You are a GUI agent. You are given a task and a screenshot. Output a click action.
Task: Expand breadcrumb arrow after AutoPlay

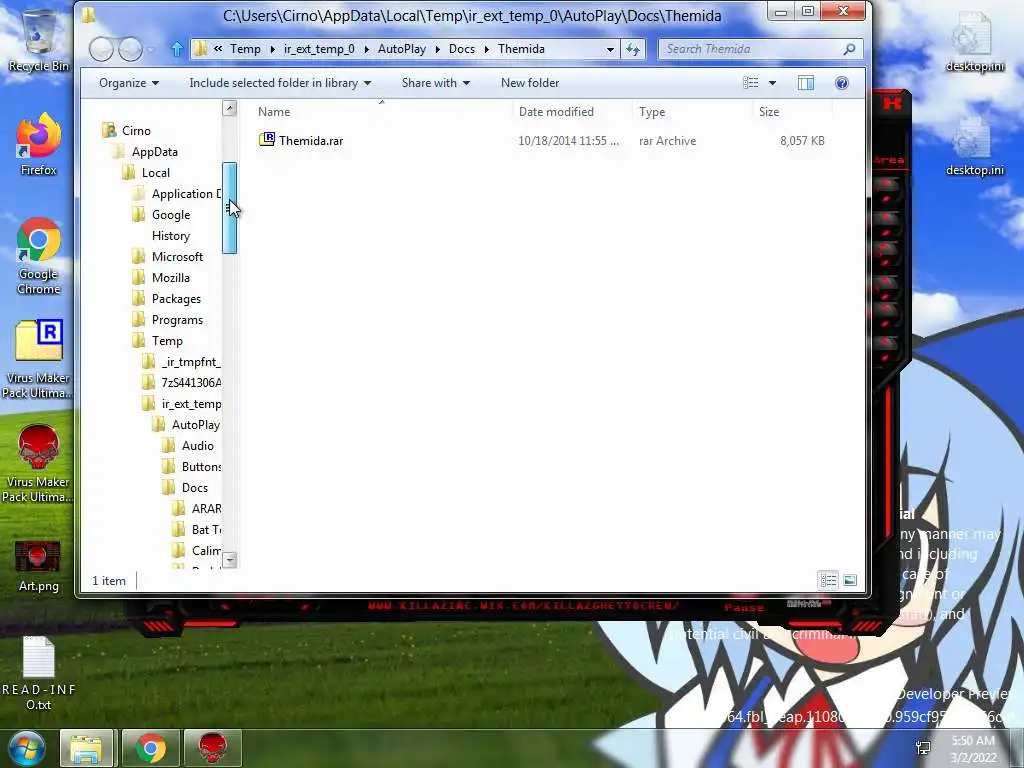(438, 49)
